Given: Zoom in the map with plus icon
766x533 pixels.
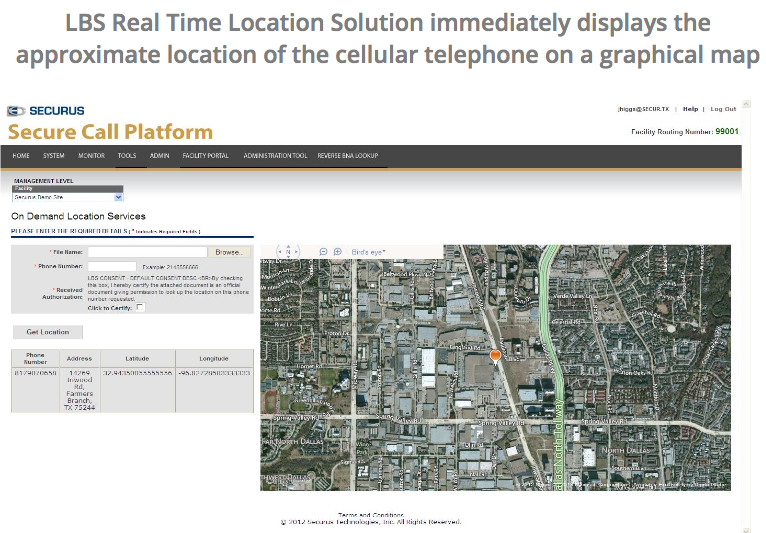Looking at the screenshot, I should click(x=337, y=252).
